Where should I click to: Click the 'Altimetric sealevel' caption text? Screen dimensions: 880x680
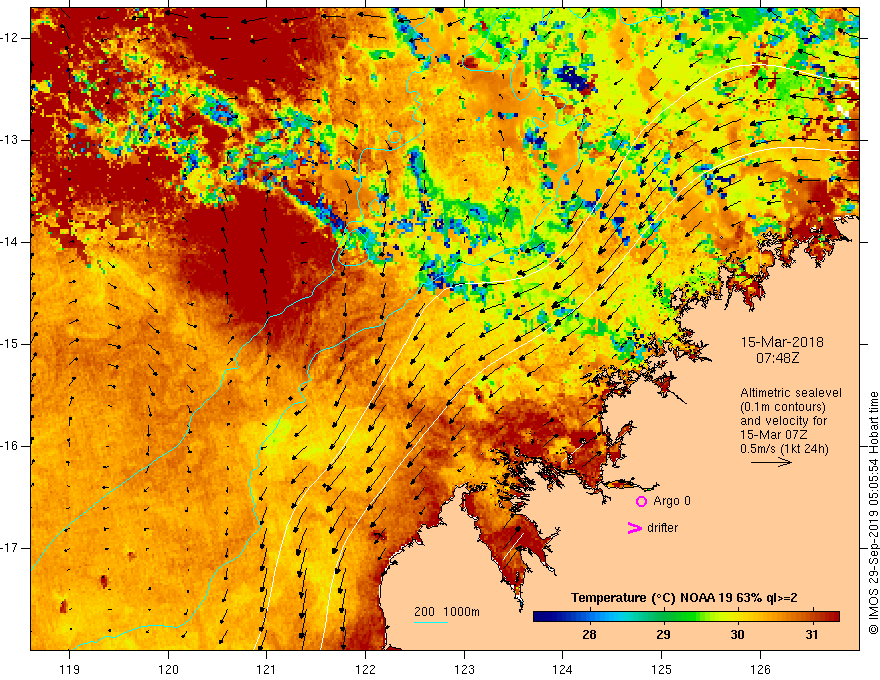click(x=791, y=393)
